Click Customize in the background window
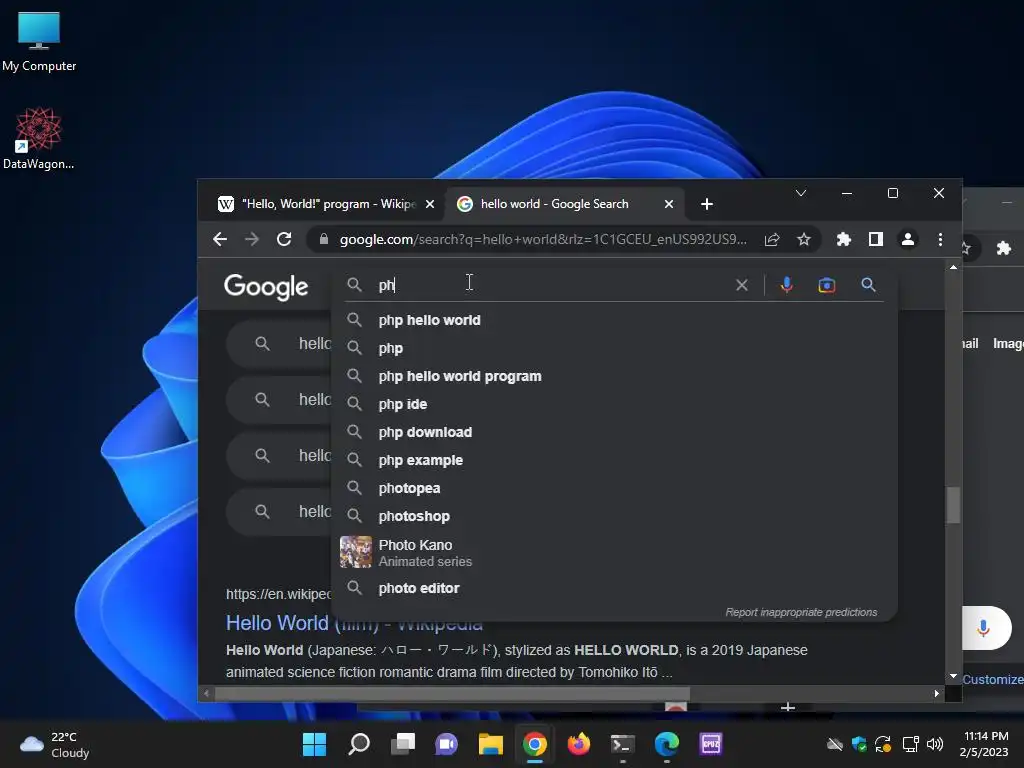This screenshot has width=1024, height=768. coord(993,679)
